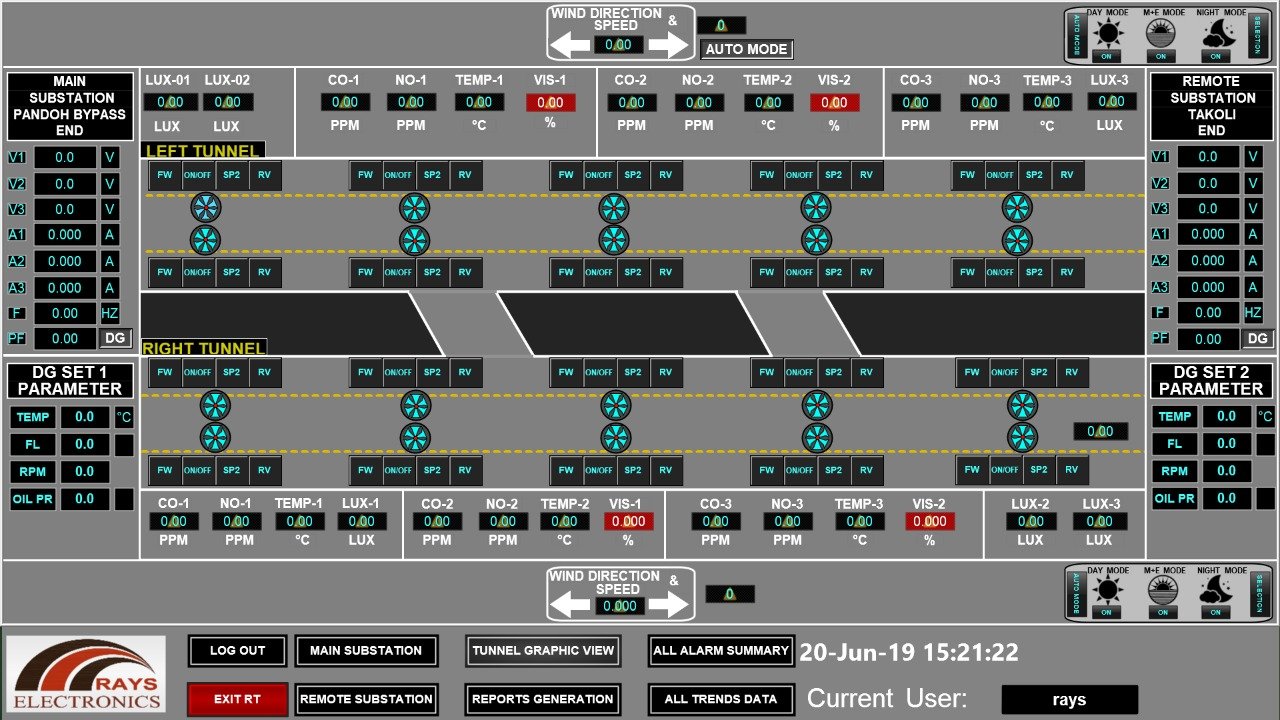
Task: Toggle M+E Mode ON in bottom panel
Action: (x=1161, y=612)
